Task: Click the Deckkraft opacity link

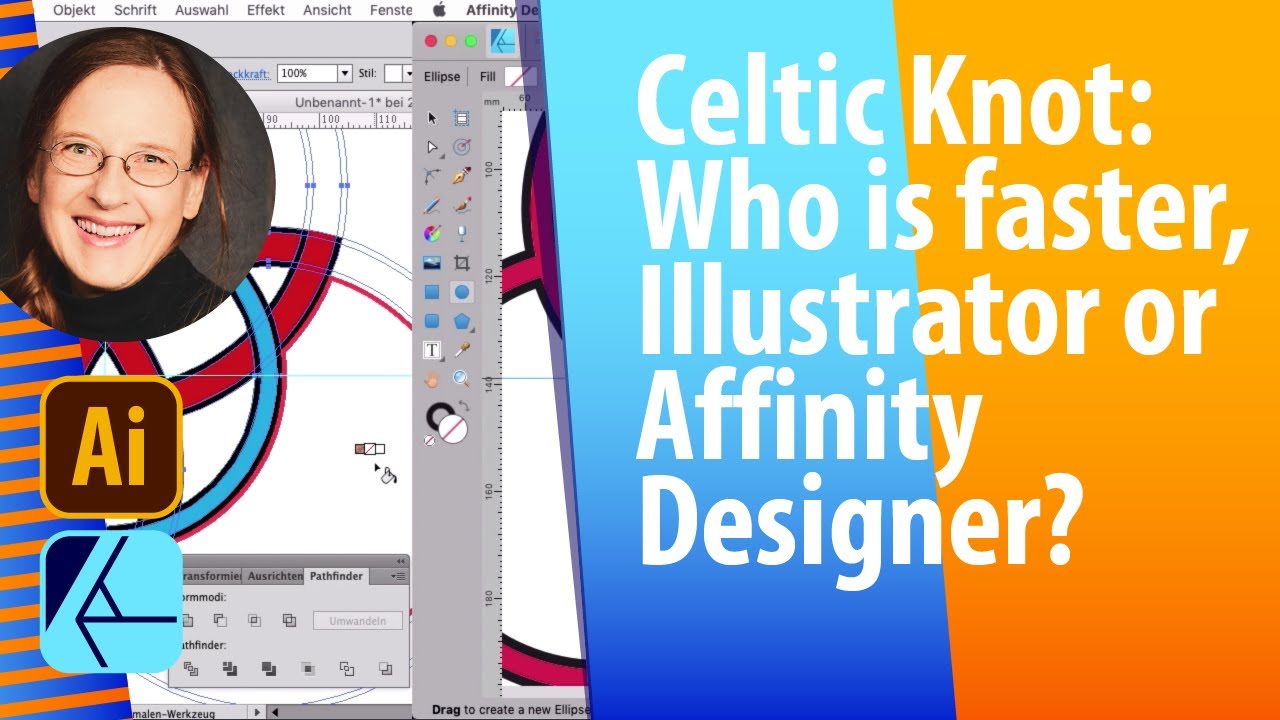Action: click(x=251, y=74)
